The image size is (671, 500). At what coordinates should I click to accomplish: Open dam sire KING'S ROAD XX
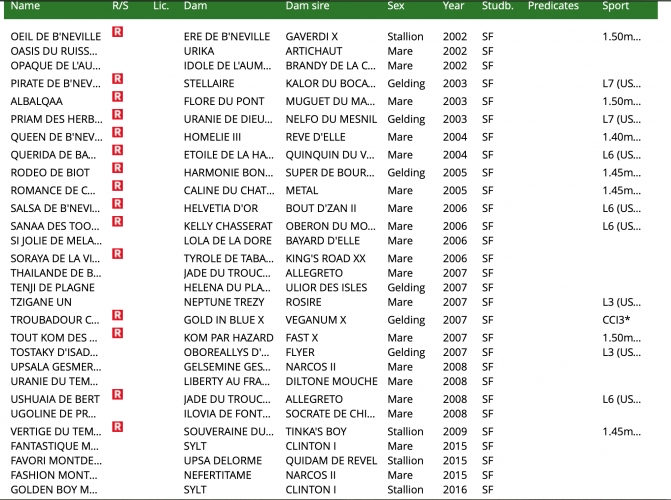point(326,258)
